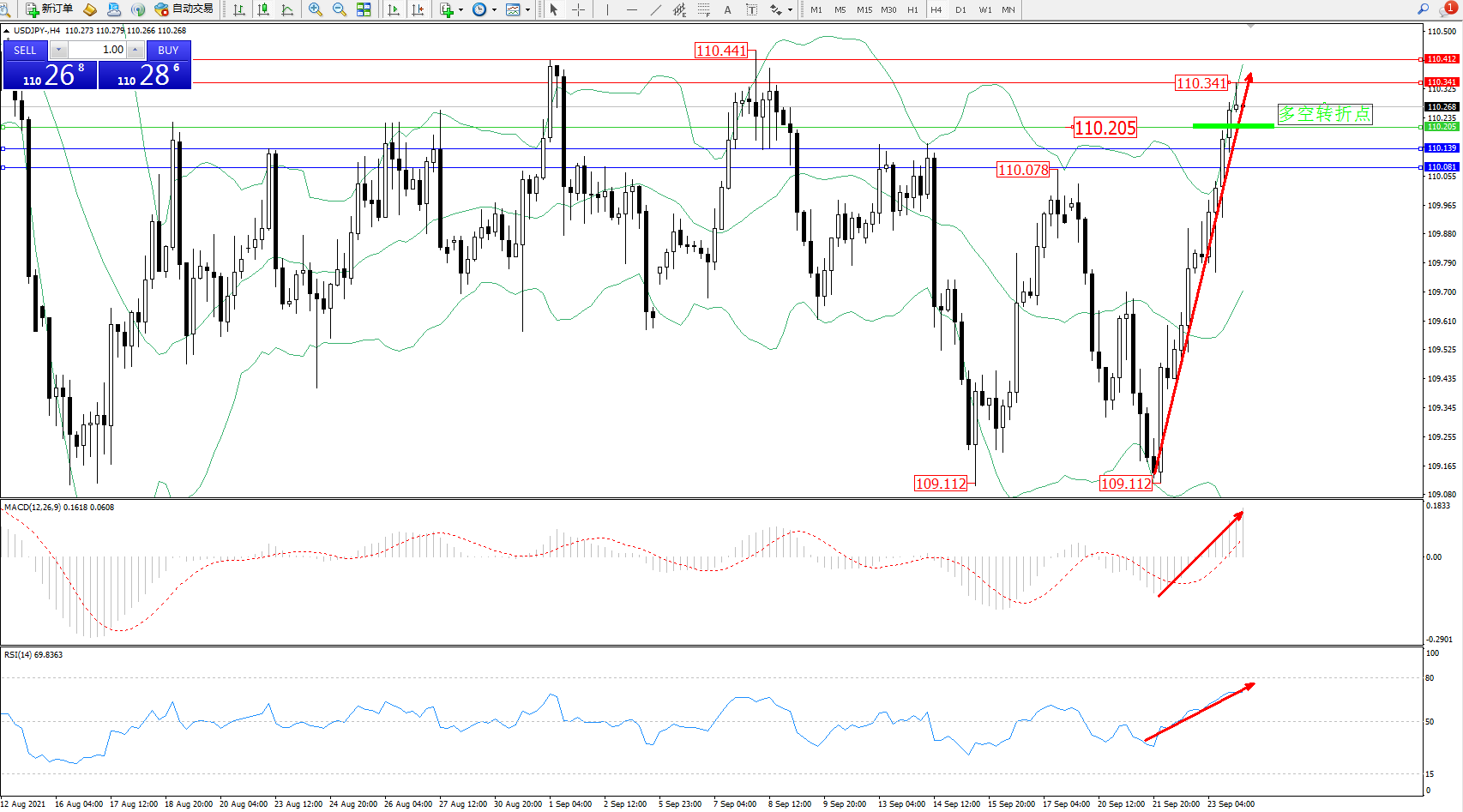The height and width of the screenshot is (812, 1463).
Task: Pick the horizontal line drawing tool
Action: point(632,9)
